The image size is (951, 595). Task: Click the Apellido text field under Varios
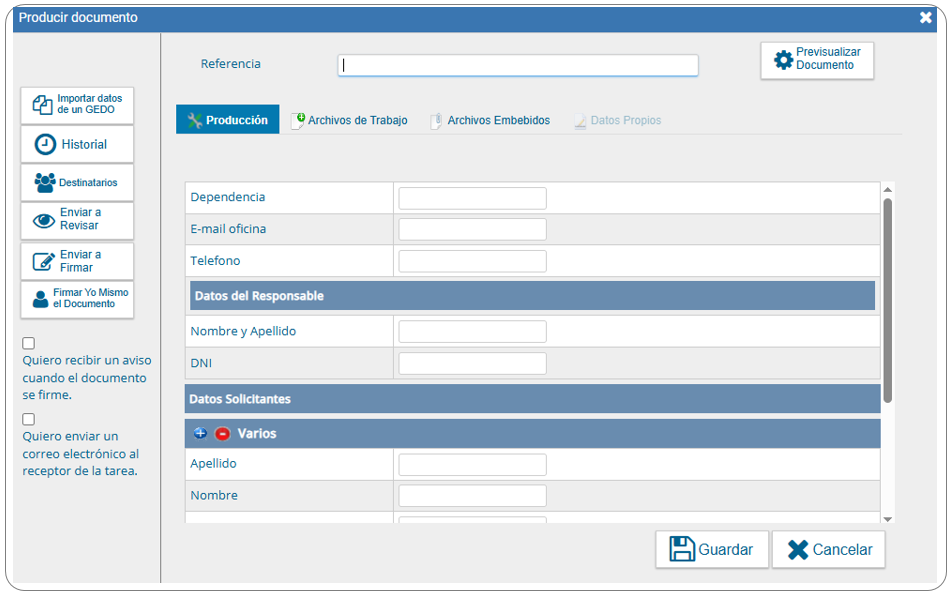472,465
